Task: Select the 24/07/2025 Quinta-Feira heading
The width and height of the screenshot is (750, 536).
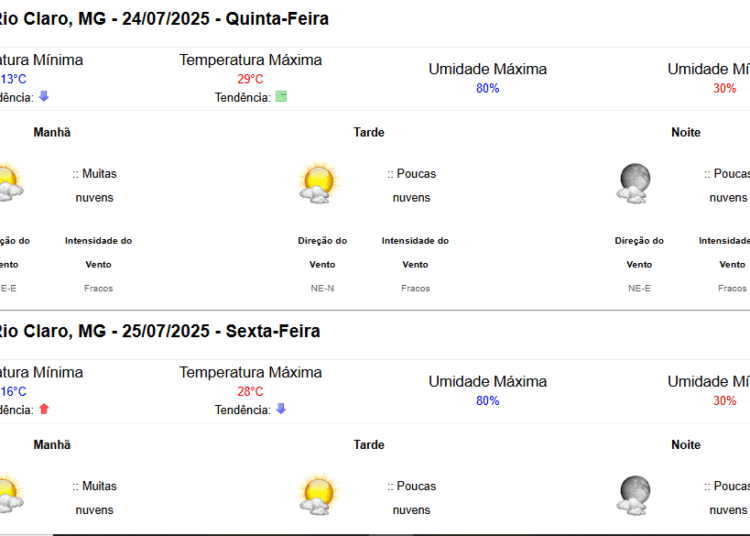Action: [x=163, y=19]
